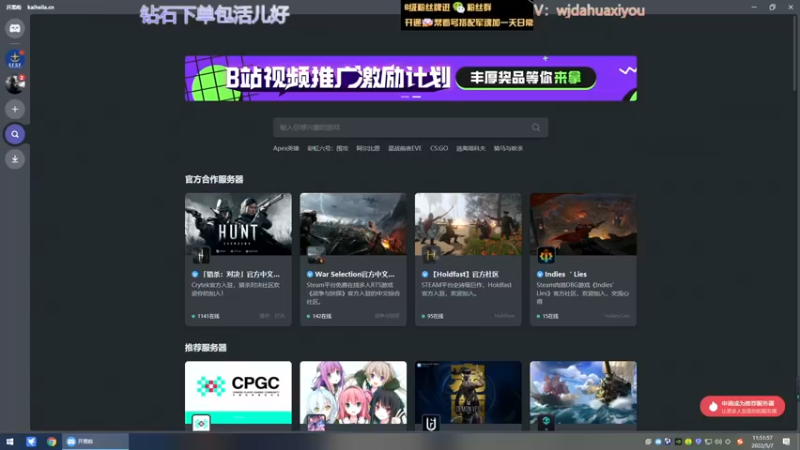This screenshot has width=800, height=450.
Task: Click the Indies' Lies server title
Action: (566, 274)
